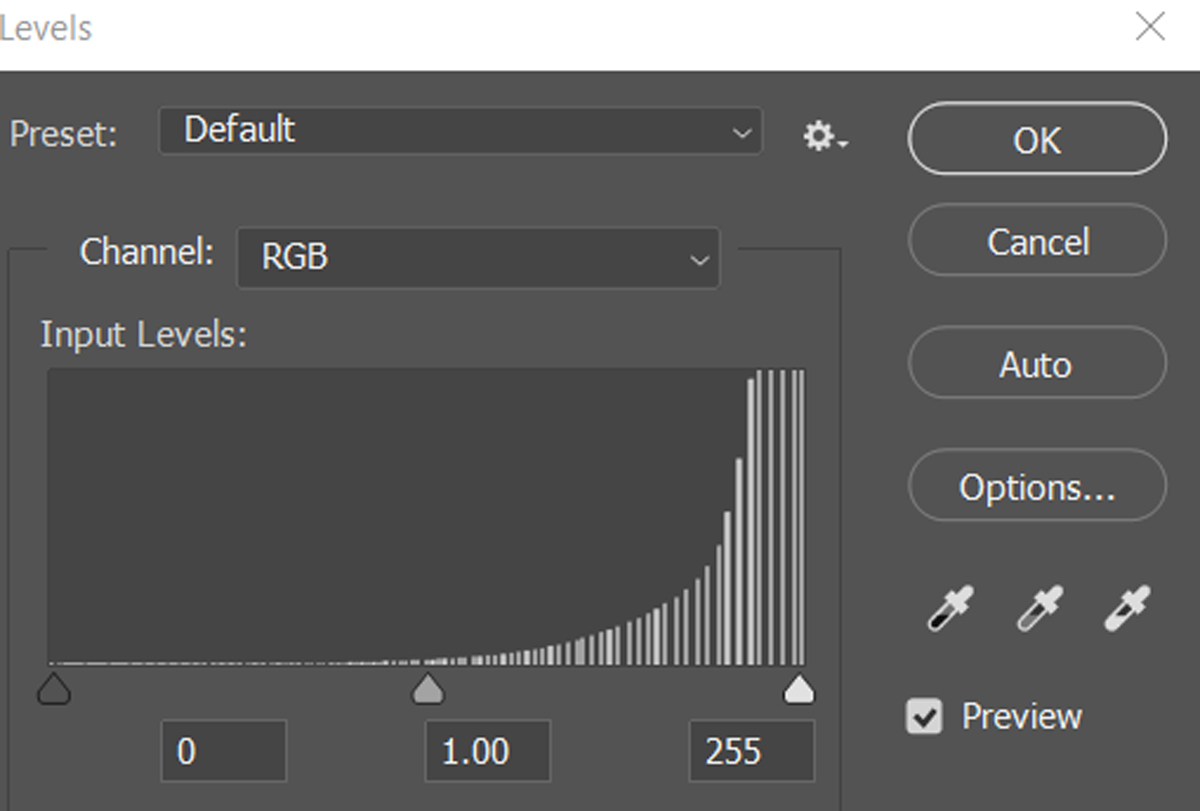Image resolution: width=1200 pixels, height=811 pixels.
Task: Grab the black shadow input slider
Action: coord(54,688)
